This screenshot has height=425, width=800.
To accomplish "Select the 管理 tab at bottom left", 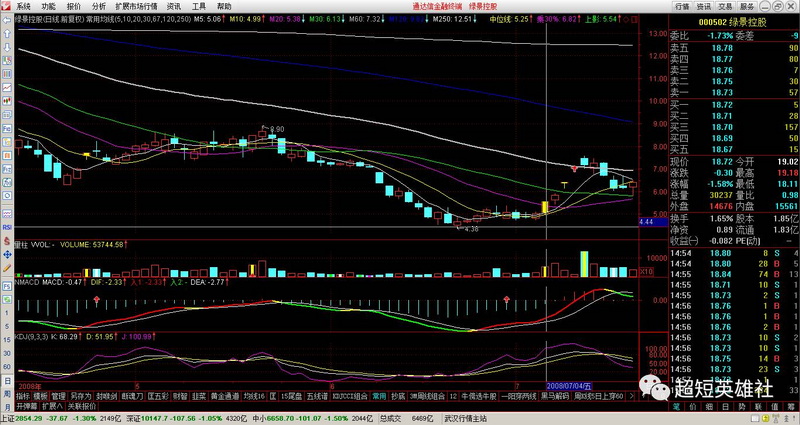I will [57, 396].
